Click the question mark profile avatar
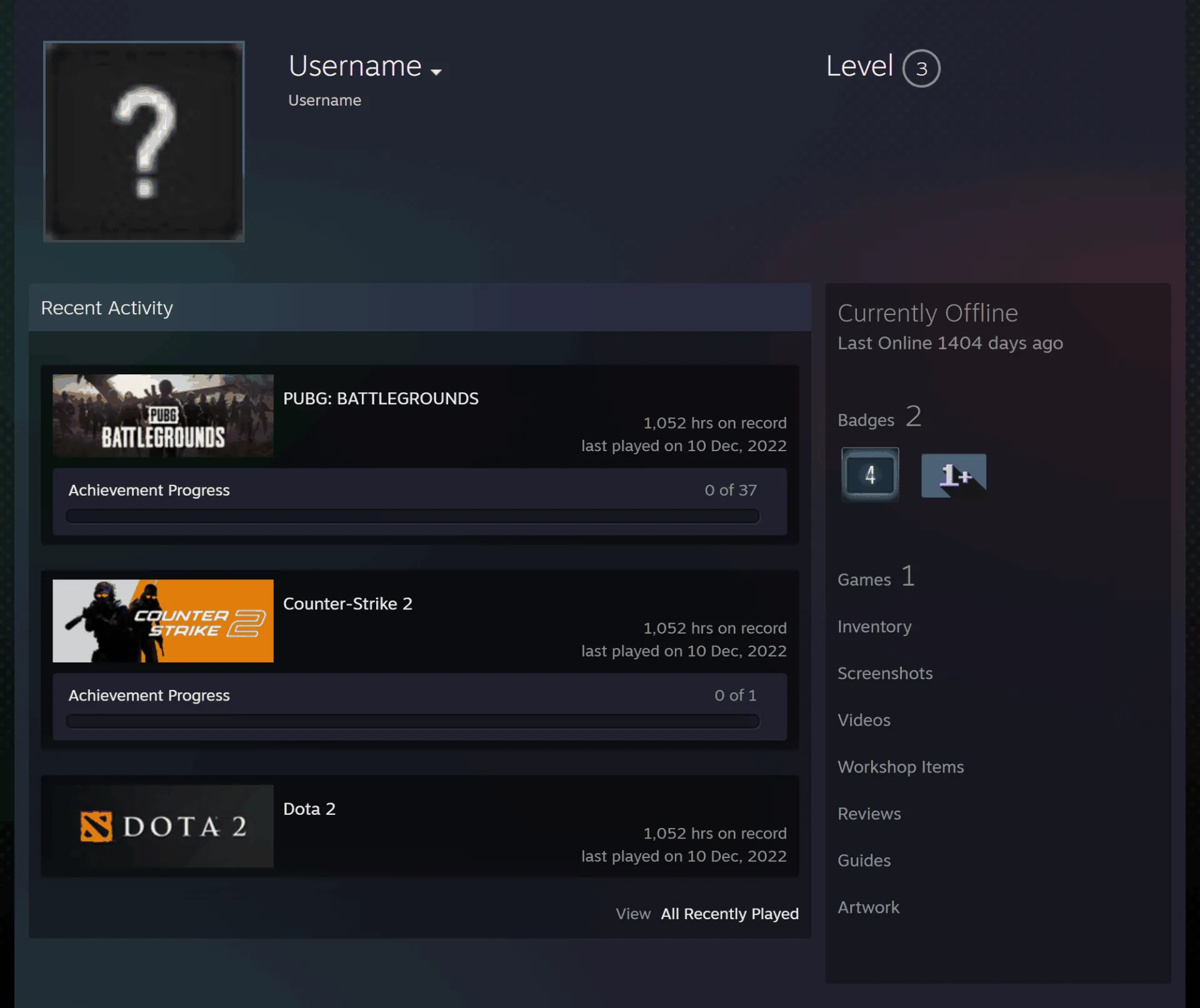The image size is (1200, 1008). (x=144, y=141)
